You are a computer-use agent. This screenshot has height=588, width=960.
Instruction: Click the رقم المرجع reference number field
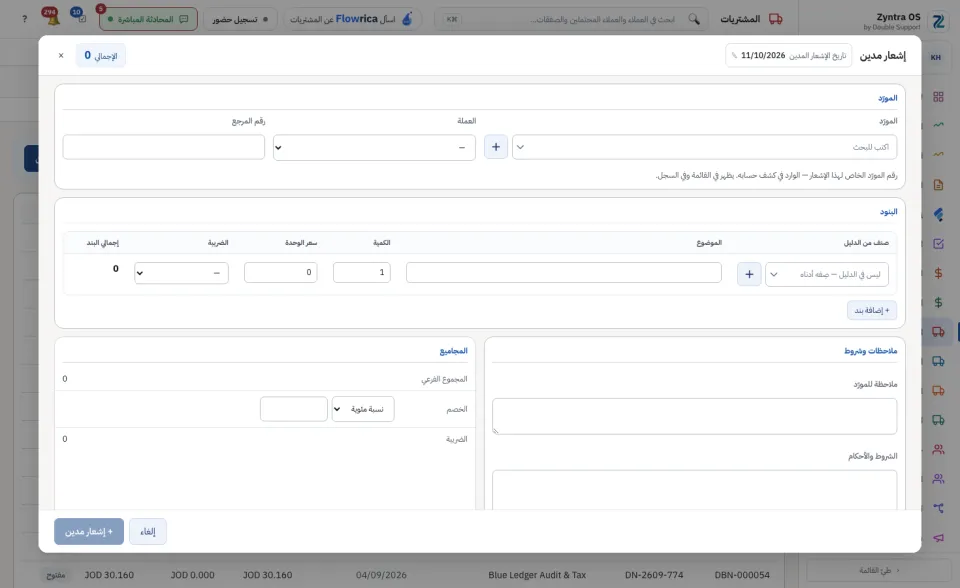coord(163,147)
